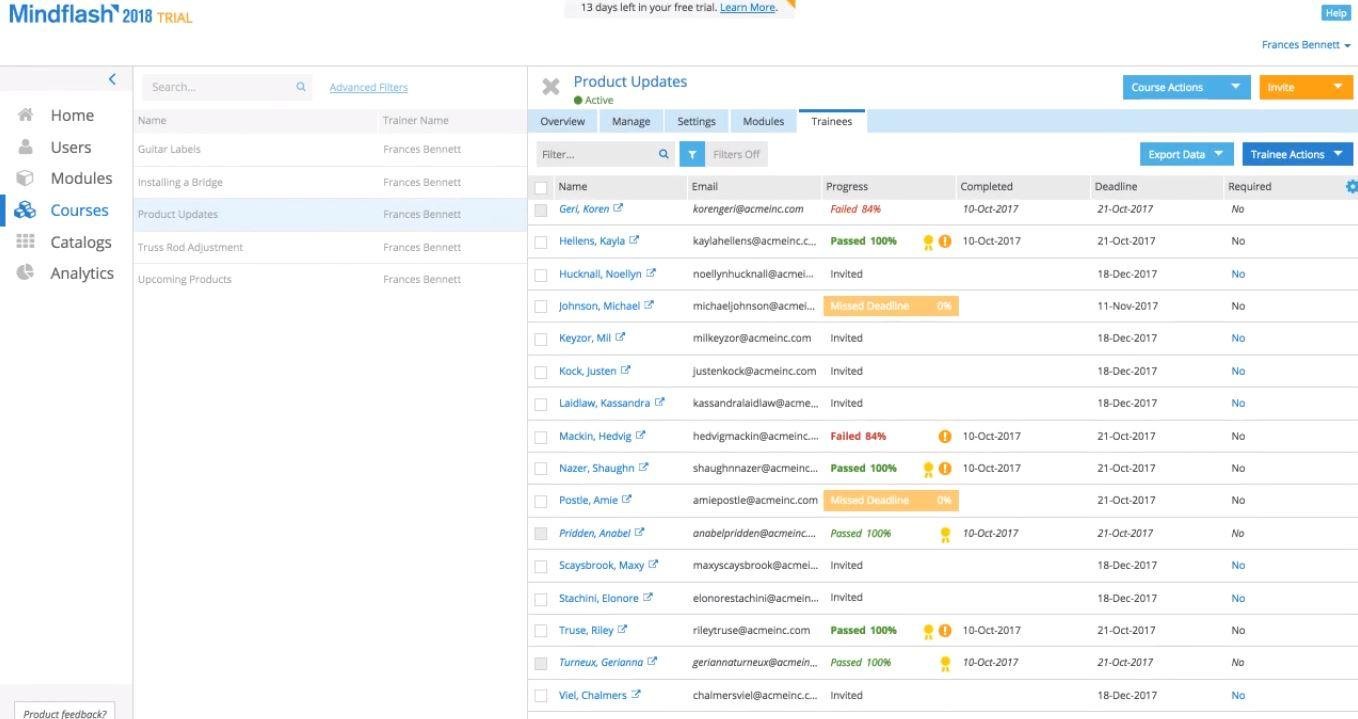This screenshot has width=1358, height=719.
Task: Click the filter funnel icon button
Action: (x=692, y=155)
